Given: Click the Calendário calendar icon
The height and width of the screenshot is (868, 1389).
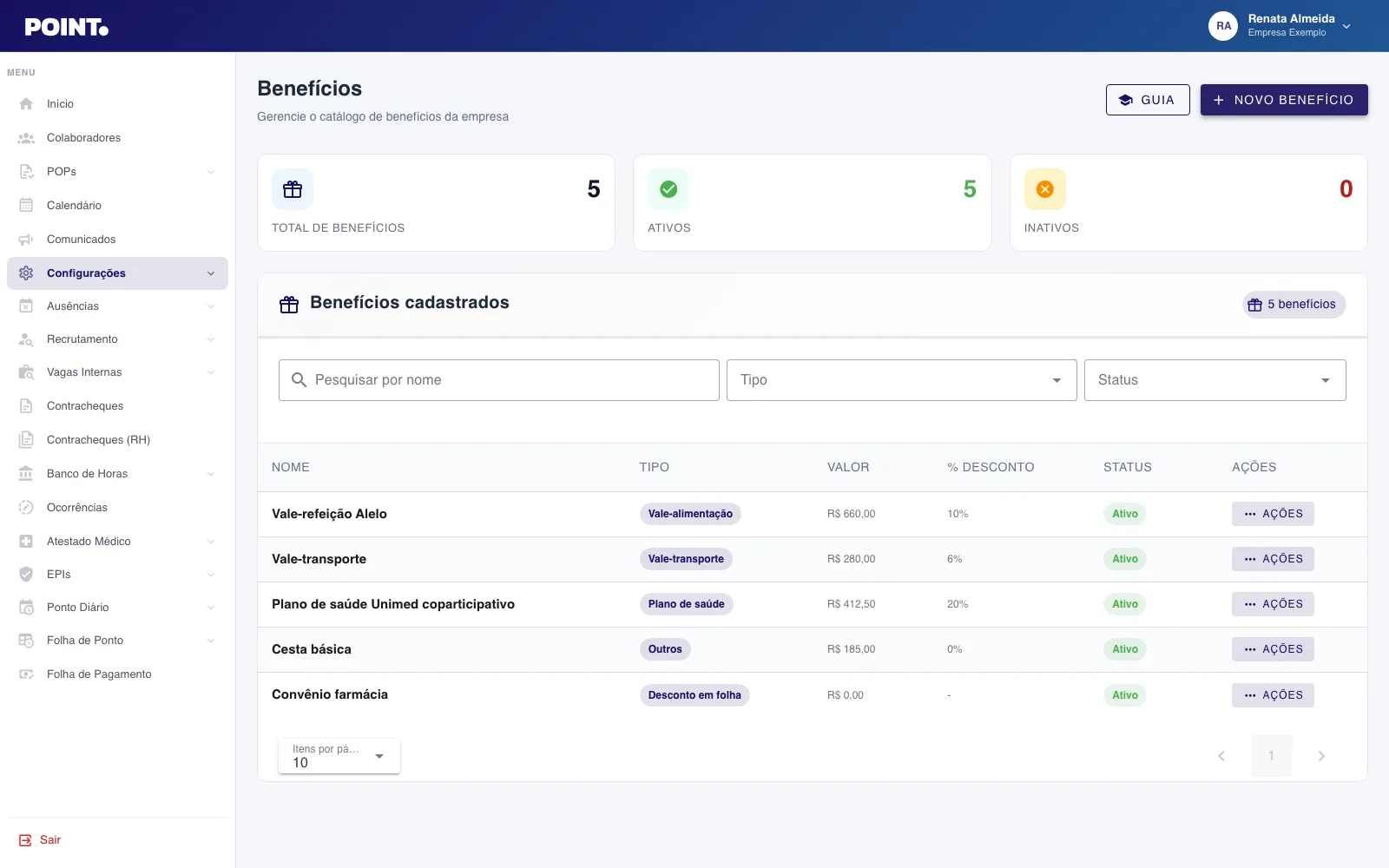Looking at the screenshot, I should (x=26, y=206).
